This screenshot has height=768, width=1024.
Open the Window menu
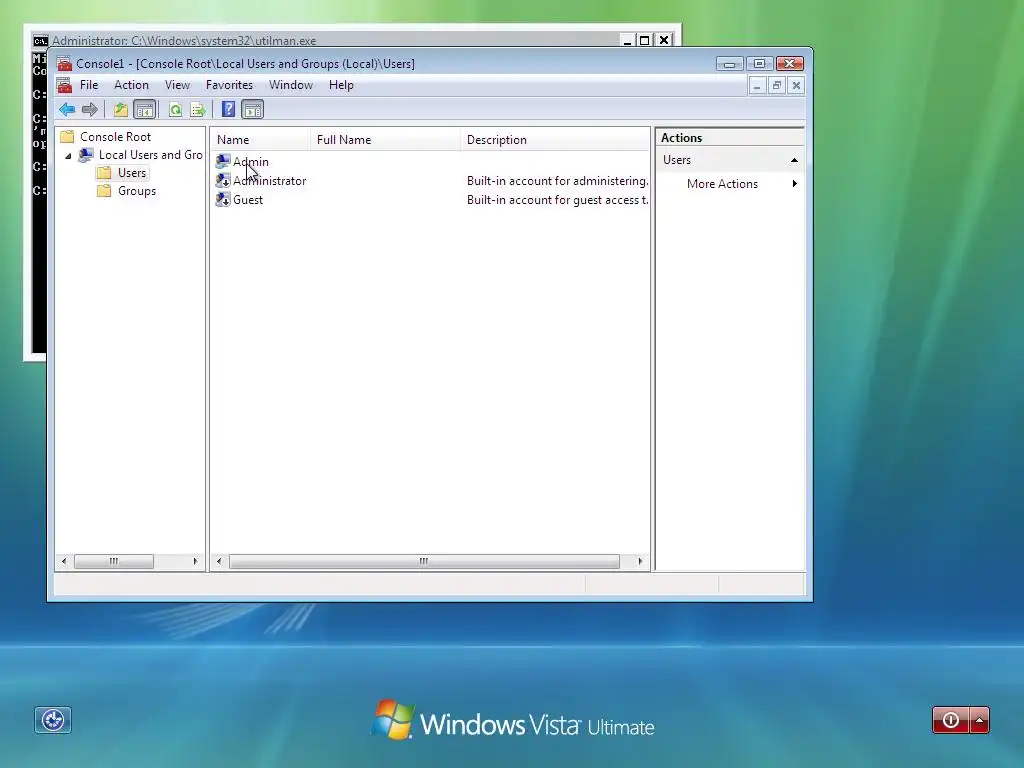click(x=291, y=85)
